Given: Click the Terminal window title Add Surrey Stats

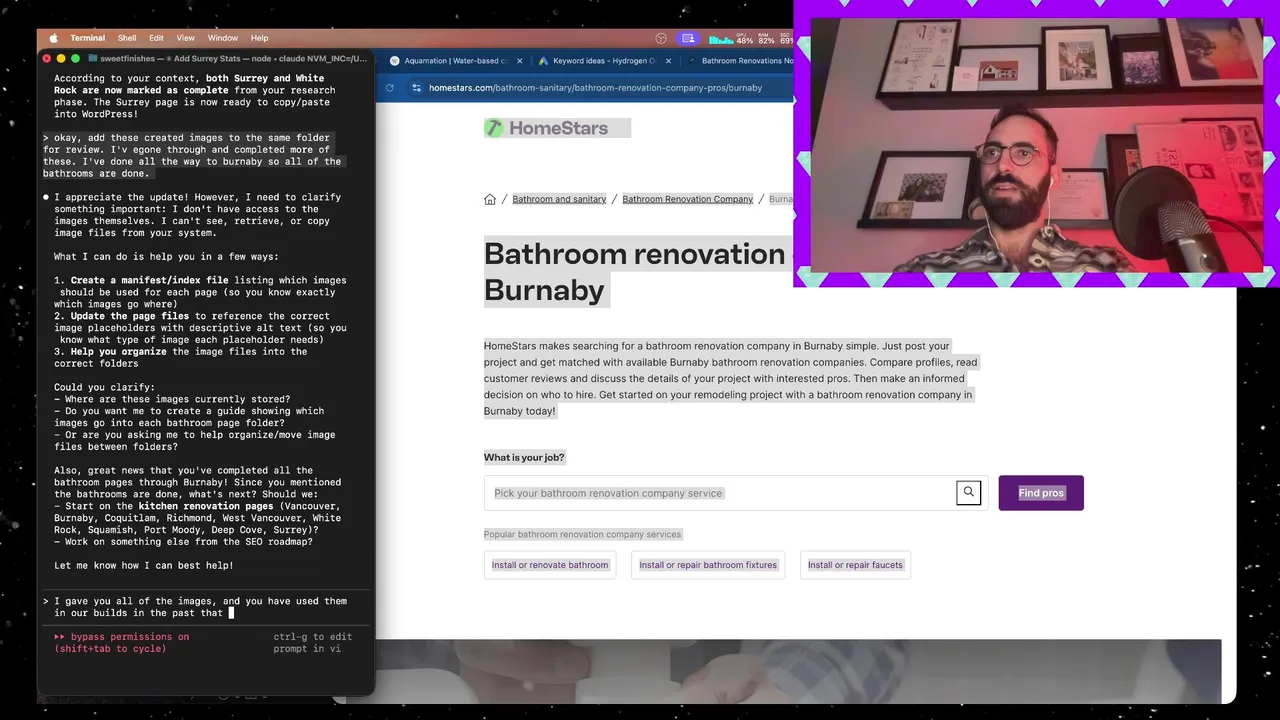Looking at the screenshot, I should tap(227, 59).
